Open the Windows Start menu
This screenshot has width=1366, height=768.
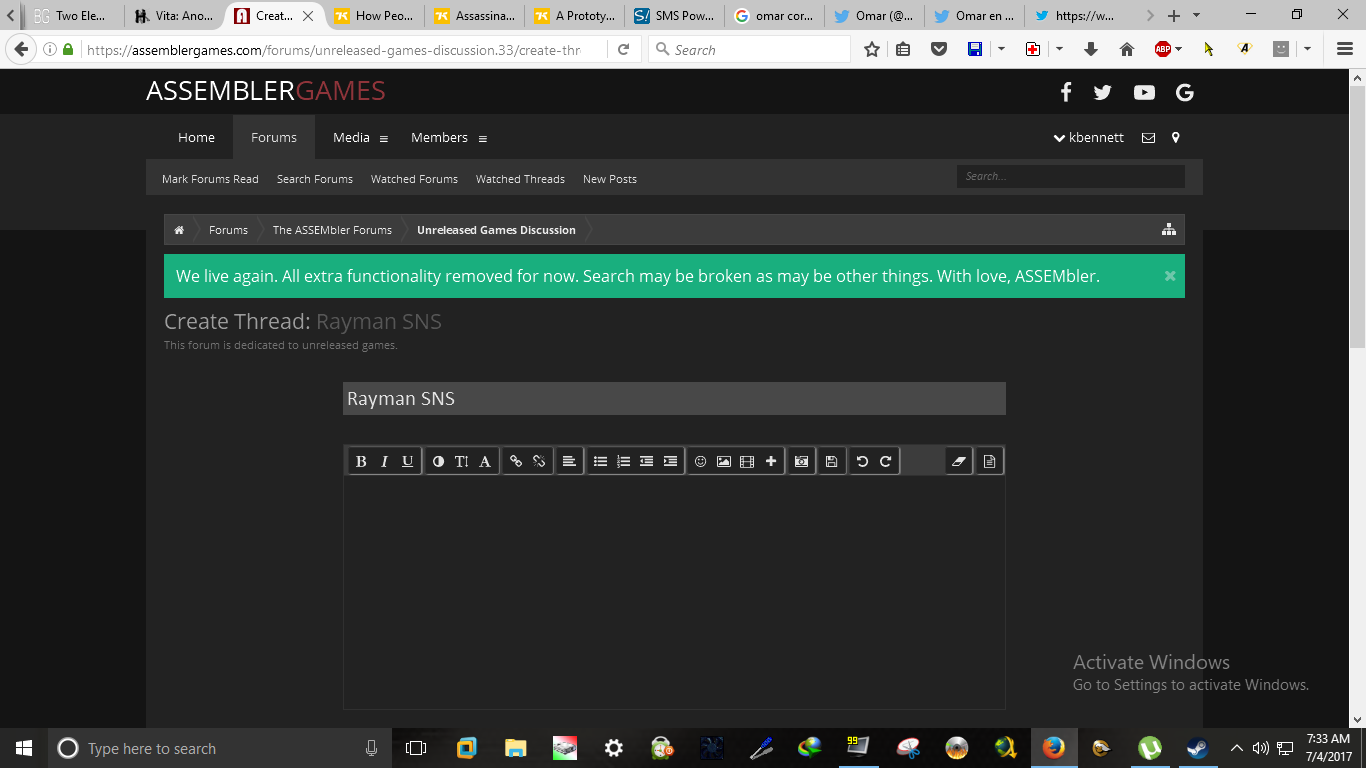[24, 748]
